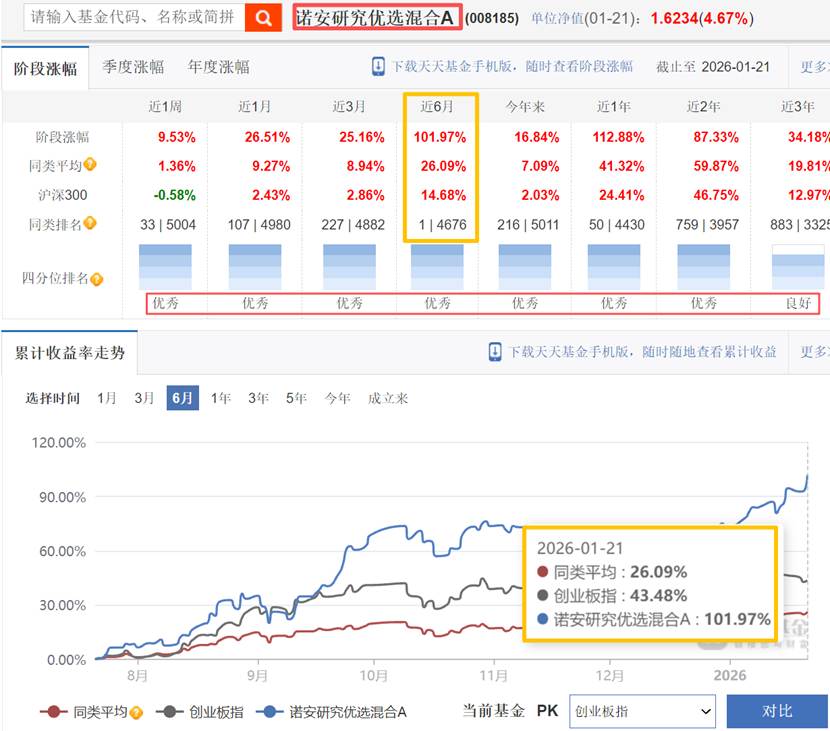Toggle the 诺安研究优选混合A series in legend
The image size is (830, 731).
(331, 712)
